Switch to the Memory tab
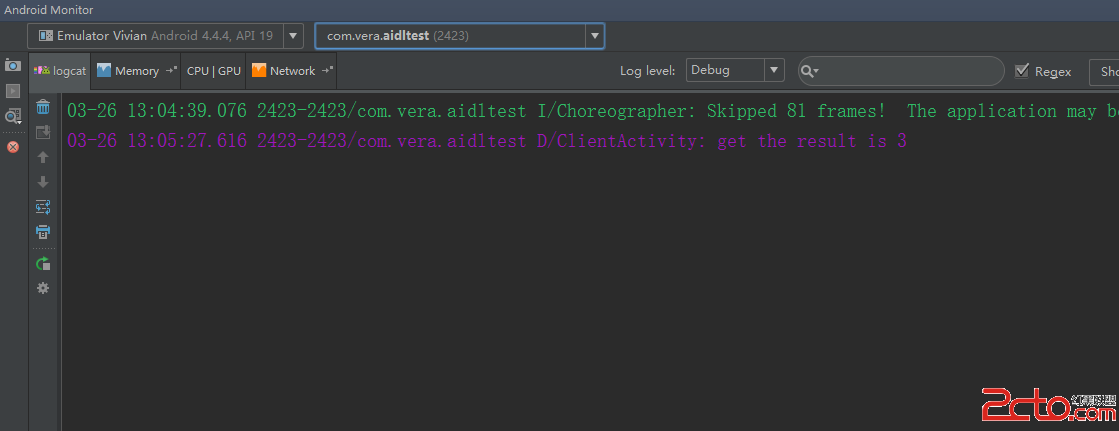This screenshot has width=1119, height=431. click(136, 71)
